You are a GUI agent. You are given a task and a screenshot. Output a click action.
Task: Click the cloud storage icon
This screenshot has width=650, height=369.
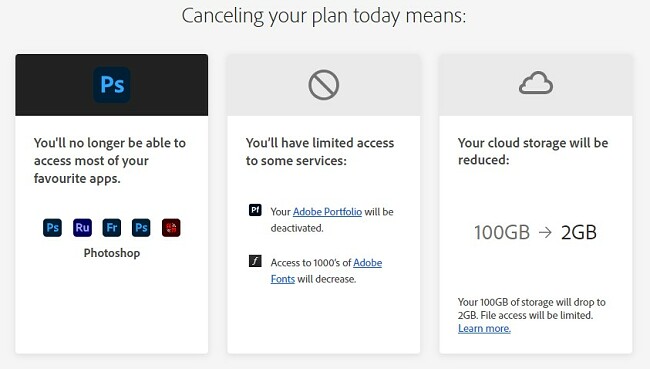click(x=536, y=83)
